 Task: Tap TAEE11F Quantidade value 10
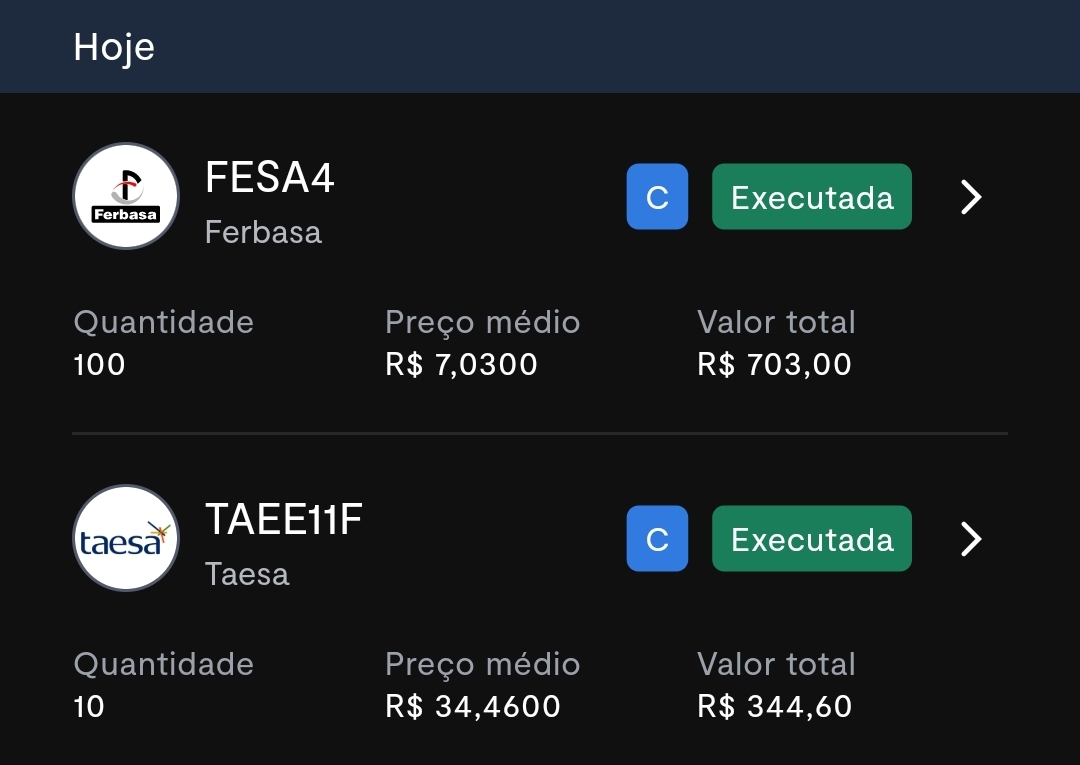coord(89,706)
